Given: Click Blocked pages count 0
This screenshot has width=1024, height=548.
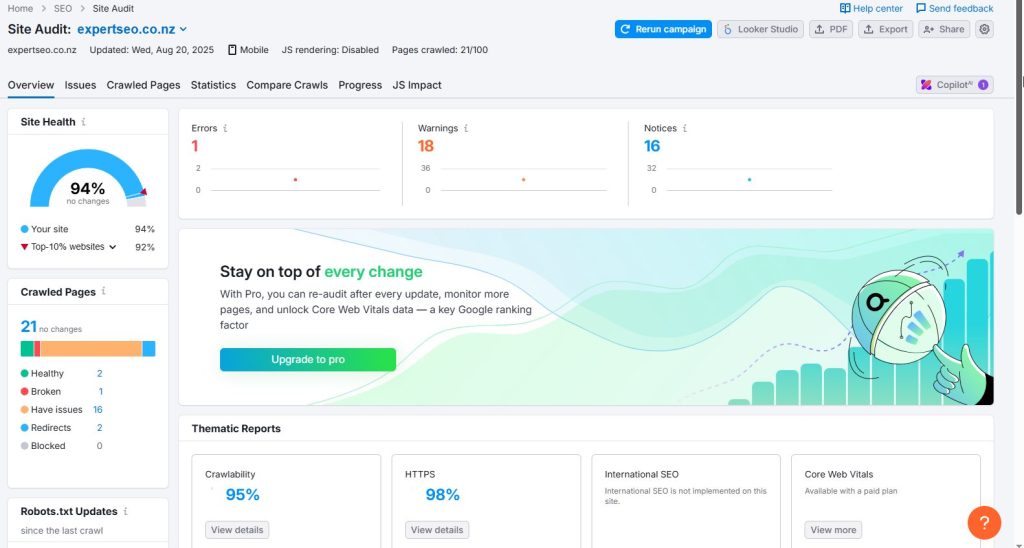Looking at the screenshot, I should pyautogui.click(x=99, y=446).
